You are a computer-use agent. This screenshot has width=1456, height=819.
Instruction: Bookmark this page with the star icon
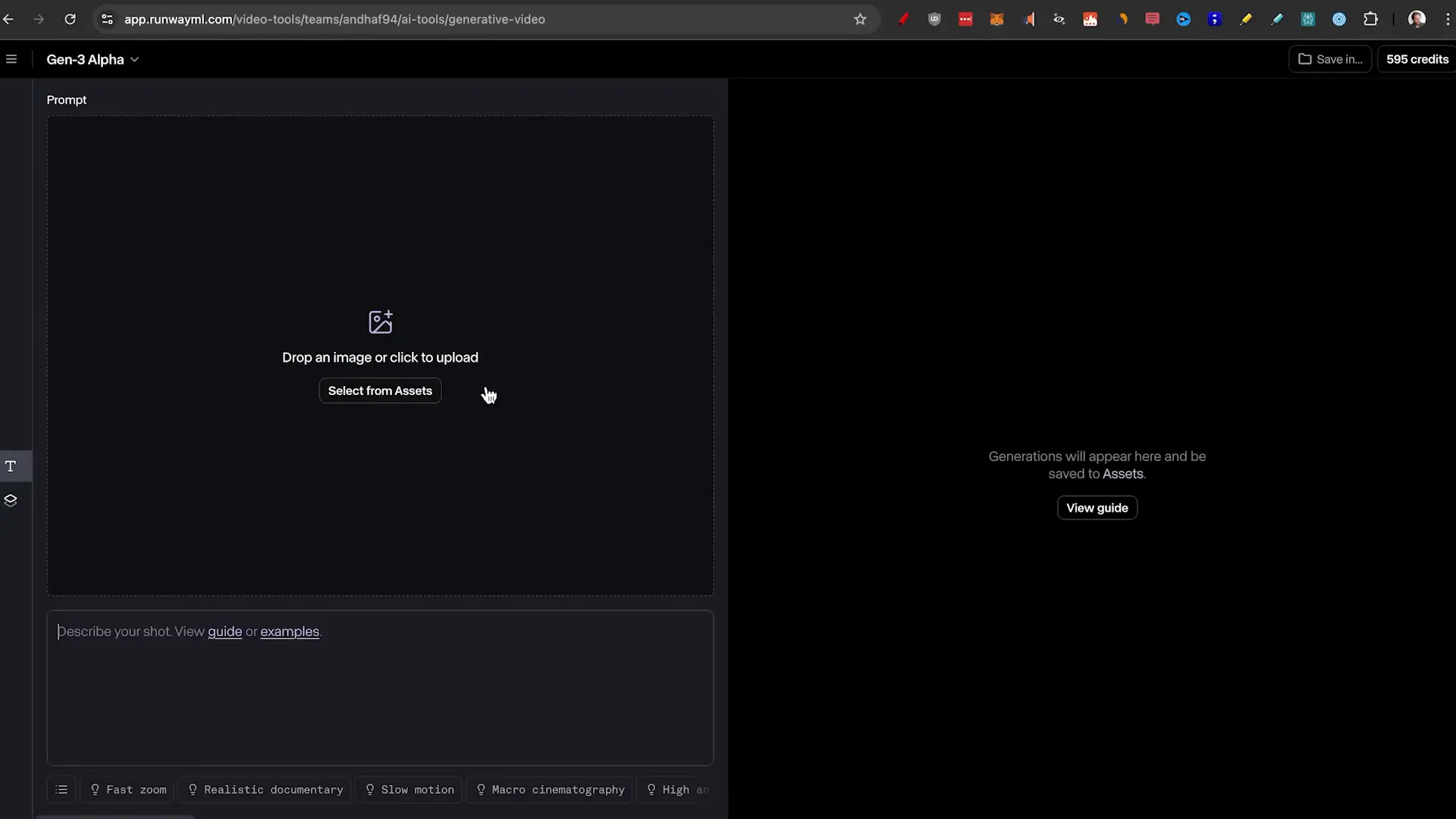pos(861,19)
